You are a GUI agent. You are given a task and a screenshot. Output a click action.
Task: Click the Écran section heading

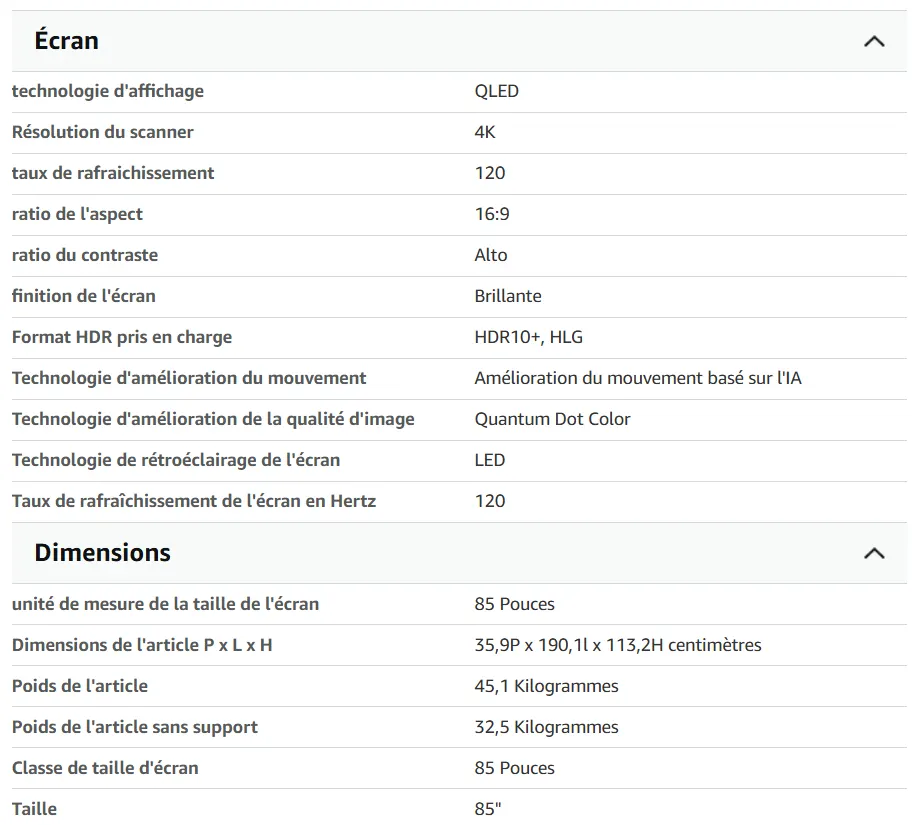pos(67,41)
